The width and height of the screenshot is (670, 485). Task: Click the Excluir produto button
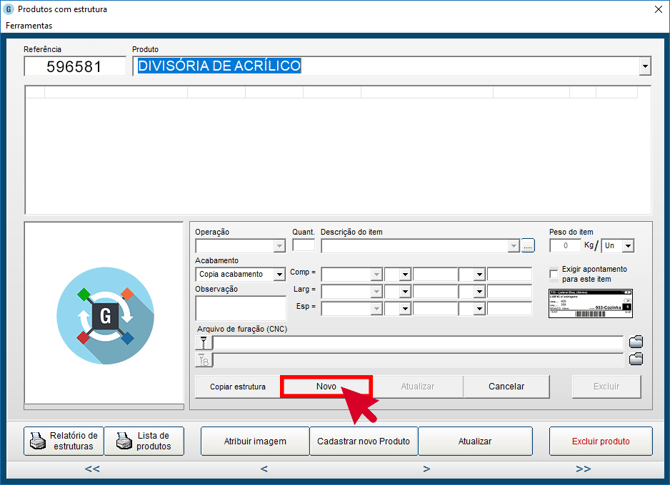(x=601, y=441)
